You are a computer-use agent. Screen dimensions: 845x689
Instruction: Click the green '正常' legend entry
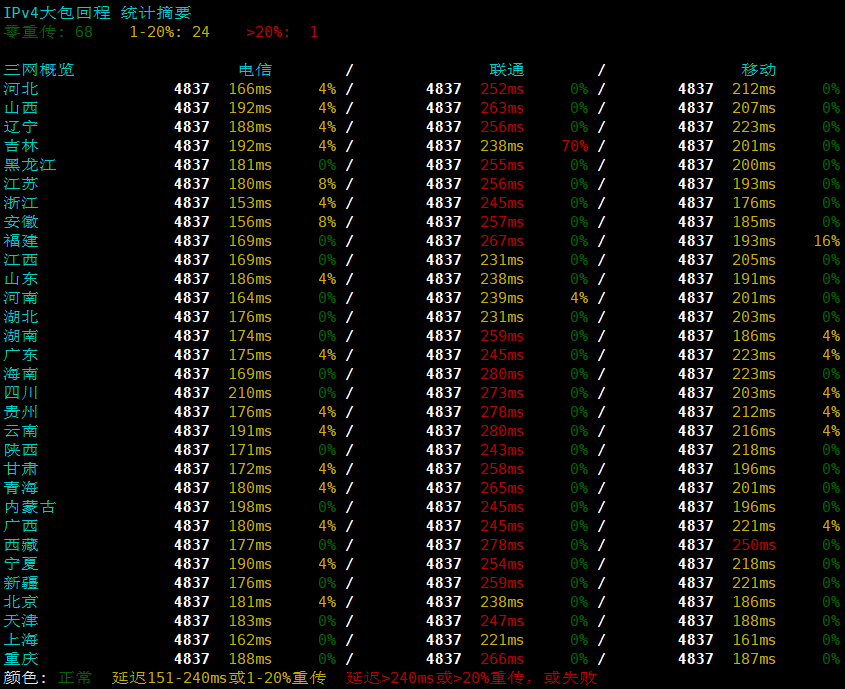(75, 677)
